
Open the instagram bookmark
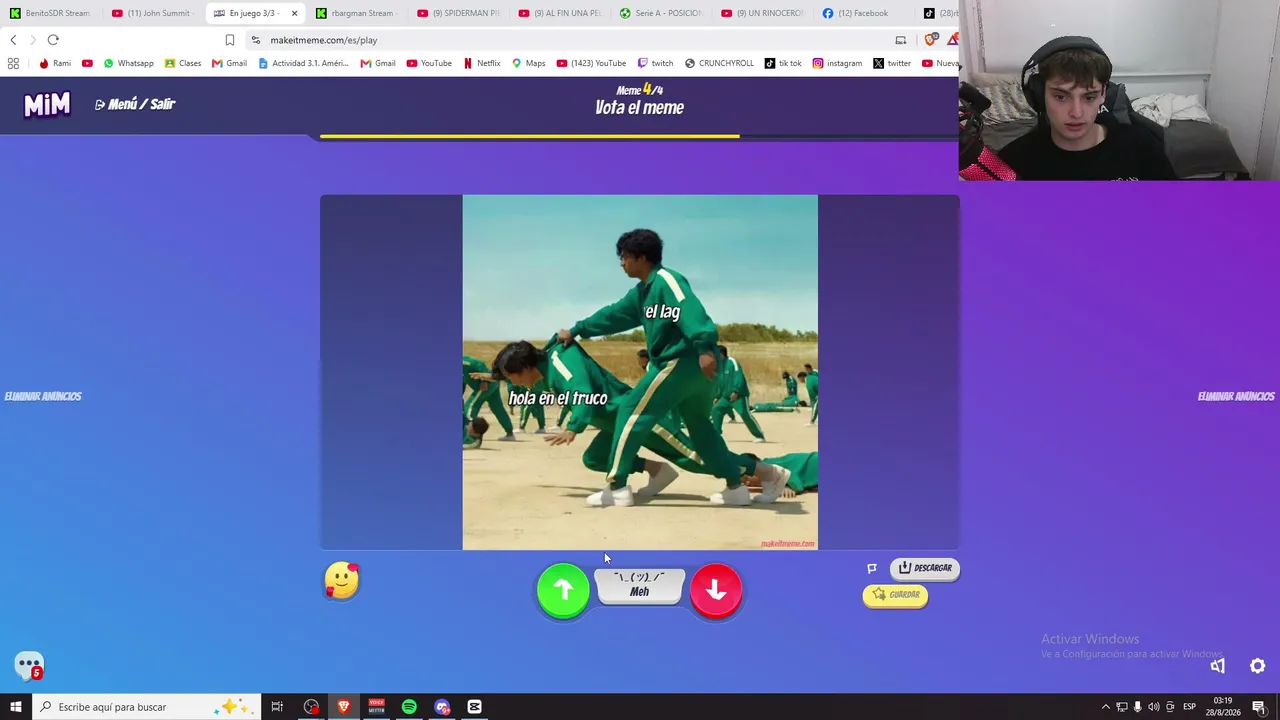[837, 63]
